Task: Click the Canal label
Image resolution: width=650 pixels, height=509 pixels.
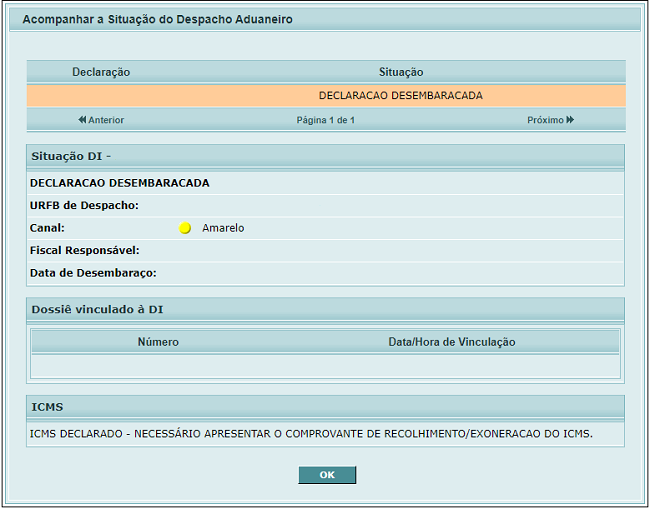Action: coord(47,228)
